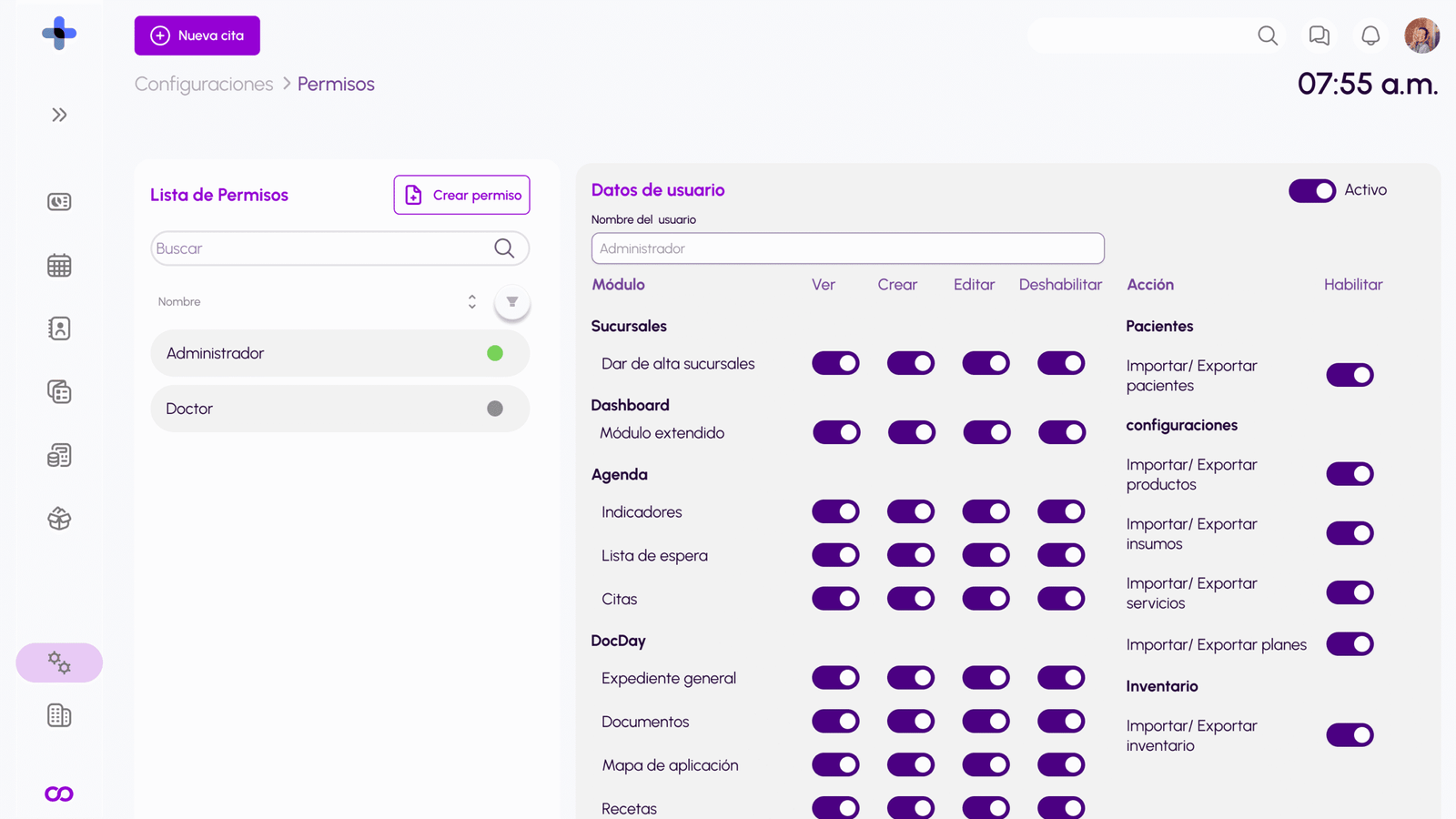The height and width of the screenshot is (819, 1456).
Task: Navigate to Configuraciones breadcrumb link
Action: coord(203,84)
